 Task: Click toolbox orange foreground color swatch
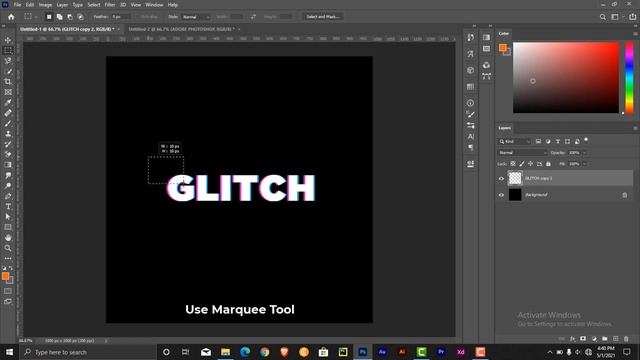coord(5,276)
